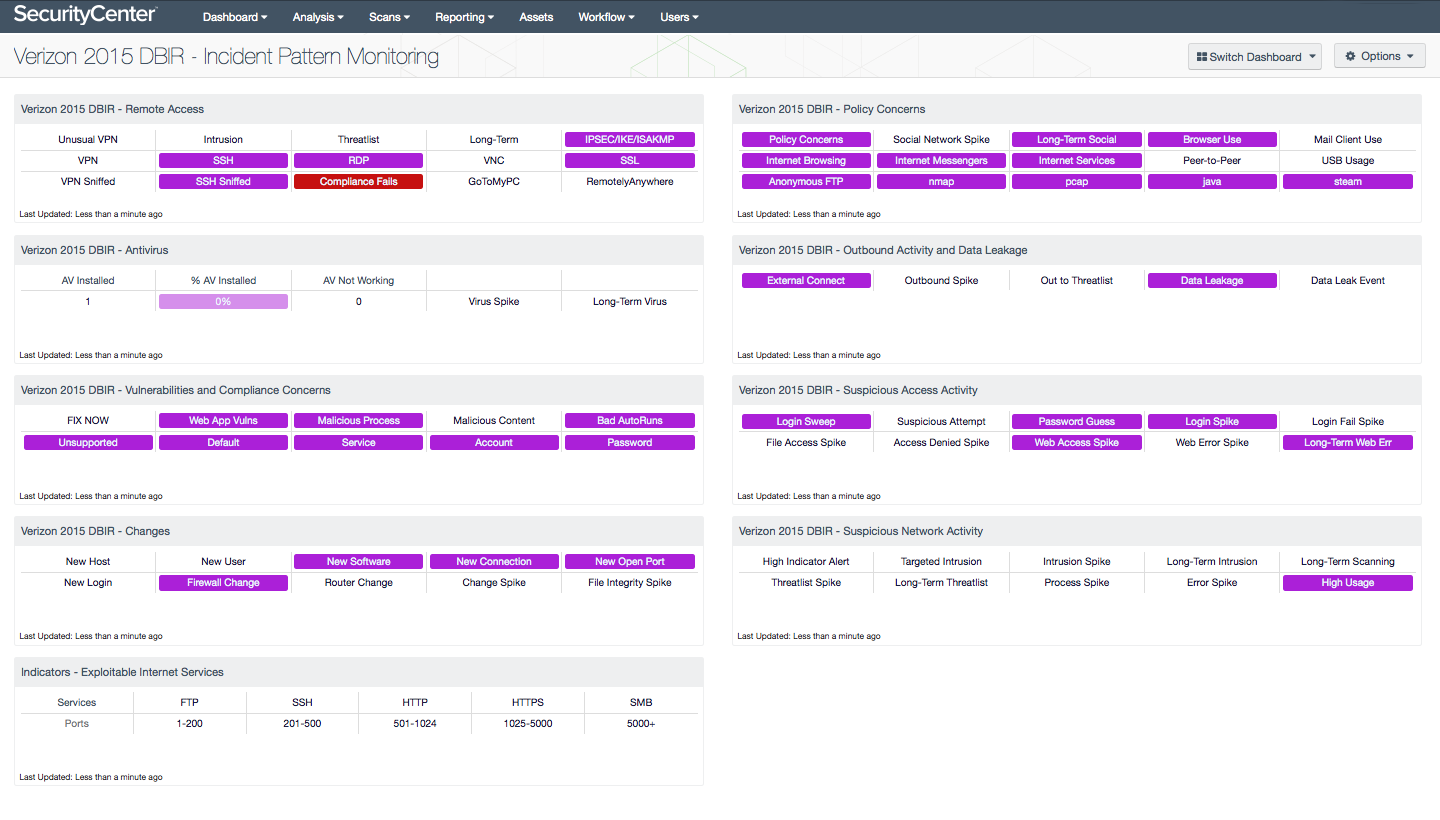Click the SSH Sniffed indicator
This screenshot has height=820, width=1440.
pyautogui.click(x=223, y=182)
